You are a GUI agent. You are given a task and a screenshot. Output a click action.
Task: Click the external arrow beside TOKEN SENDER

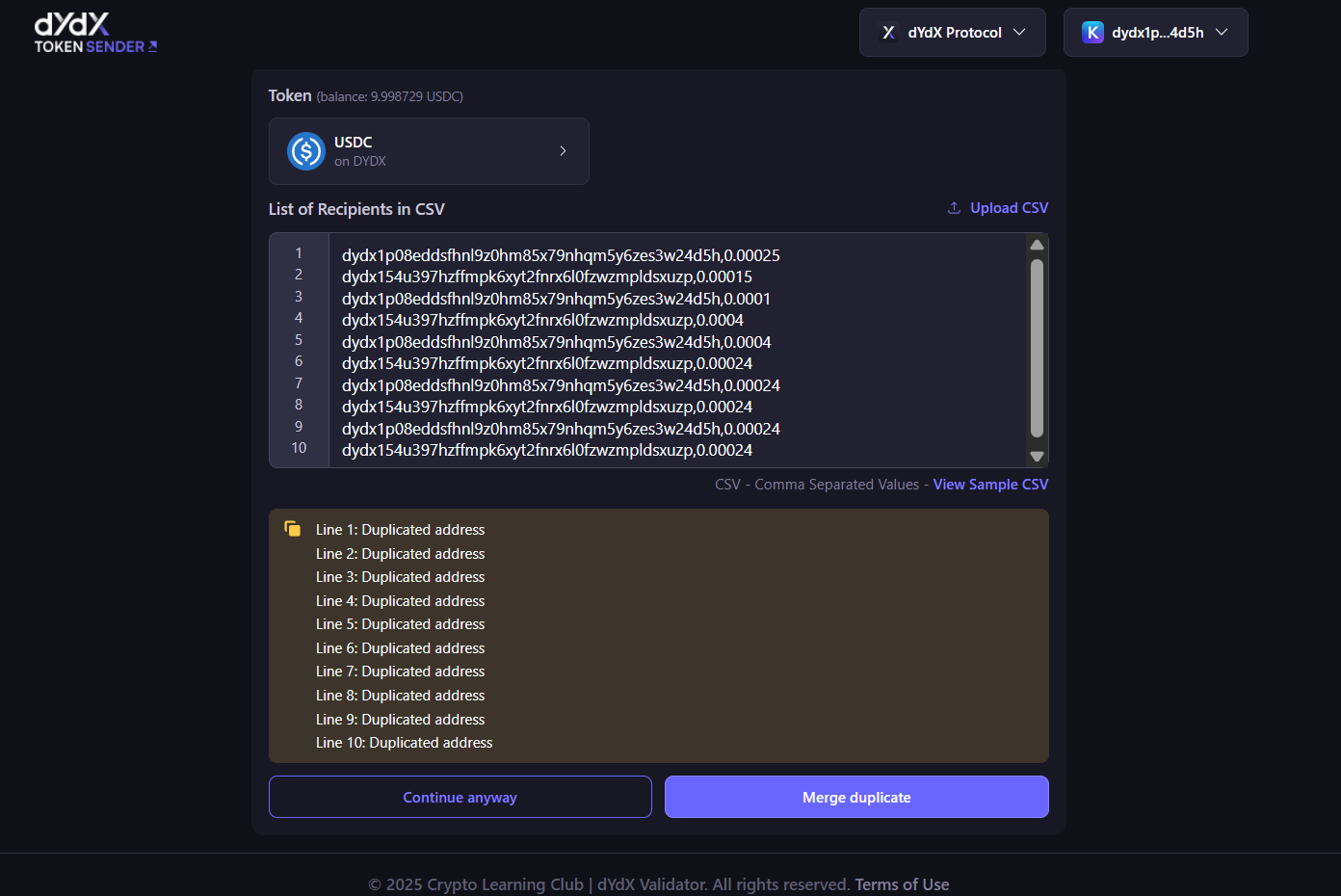click(152, 46)
